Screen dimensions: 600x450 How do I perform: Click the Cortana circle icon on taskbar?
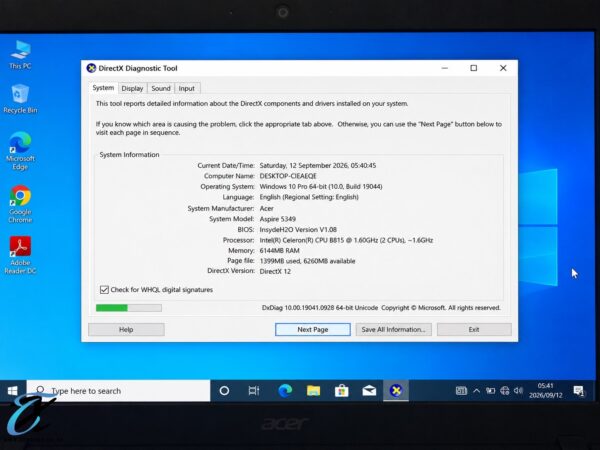coord(224,391)
